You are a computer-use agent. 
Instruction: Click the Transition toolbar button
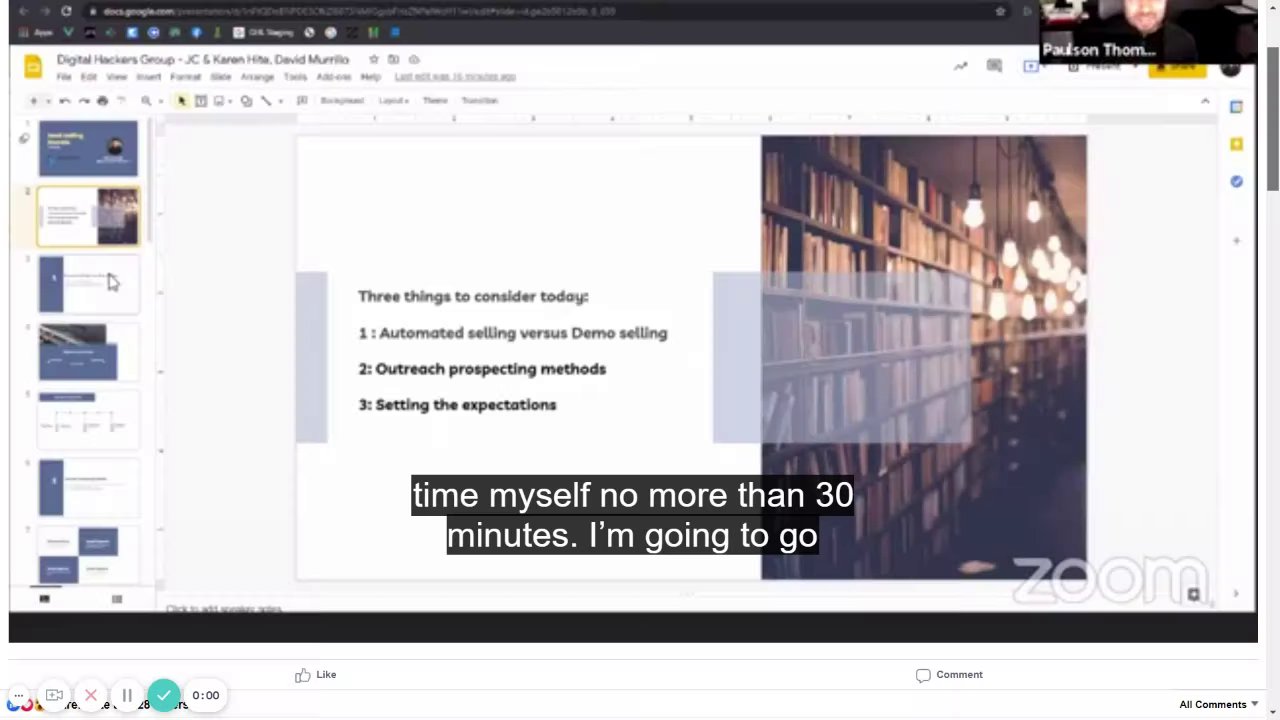pos(480,101)
